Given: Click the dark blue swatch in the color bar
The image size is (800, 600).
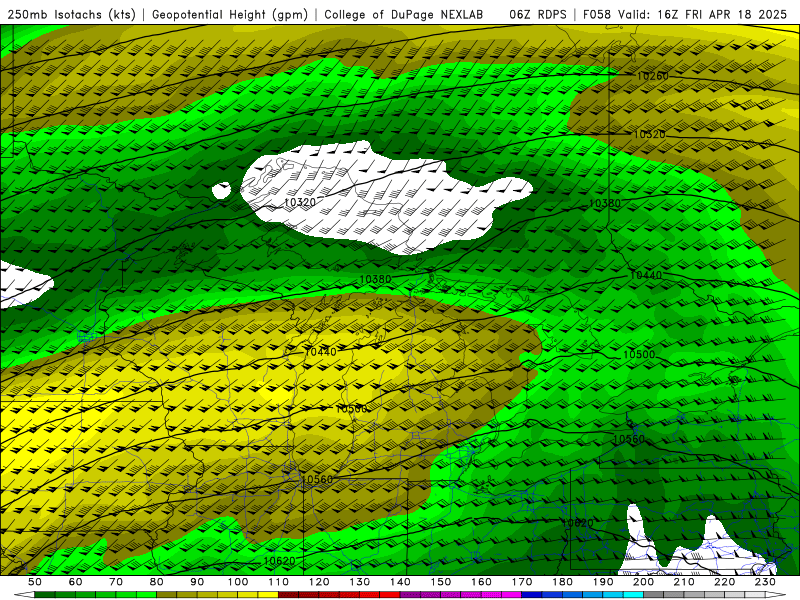Looking at the screenshot, I should tap(532, 595).
